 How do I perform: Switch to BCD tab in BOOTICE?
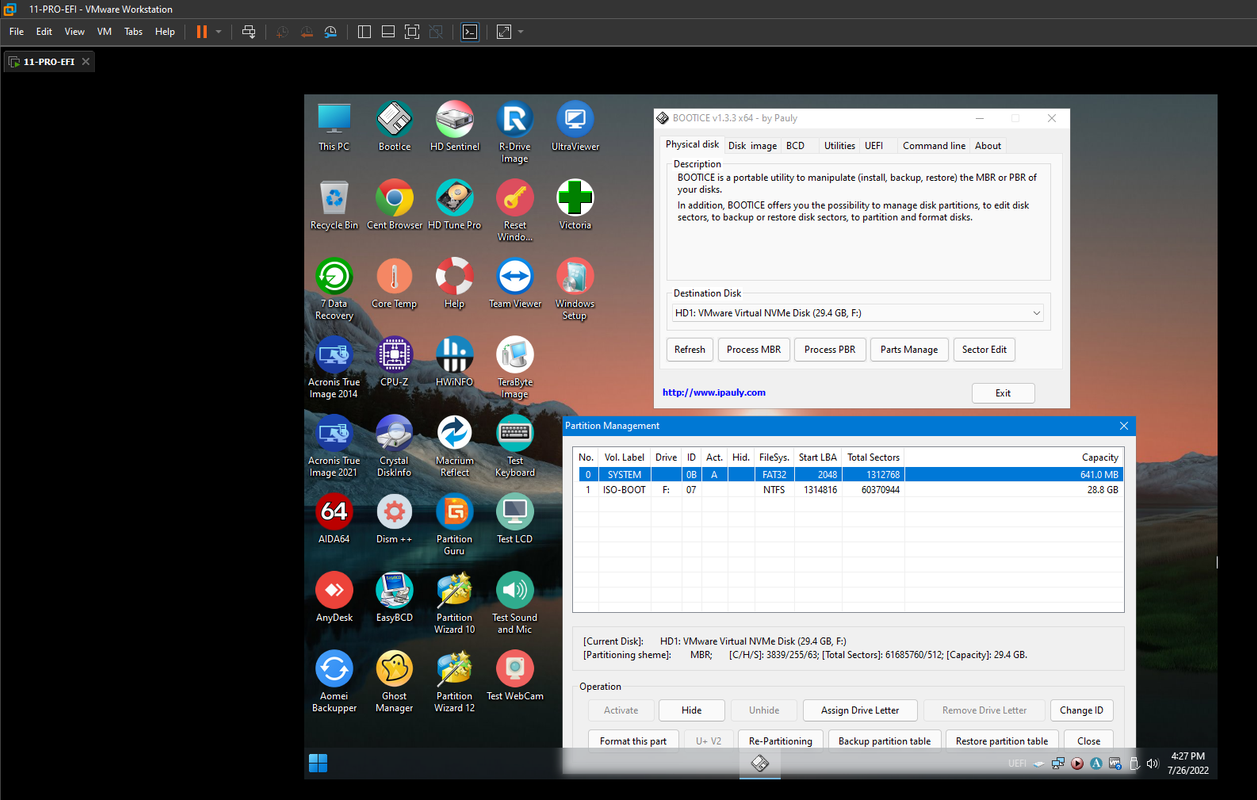point(795,146)
